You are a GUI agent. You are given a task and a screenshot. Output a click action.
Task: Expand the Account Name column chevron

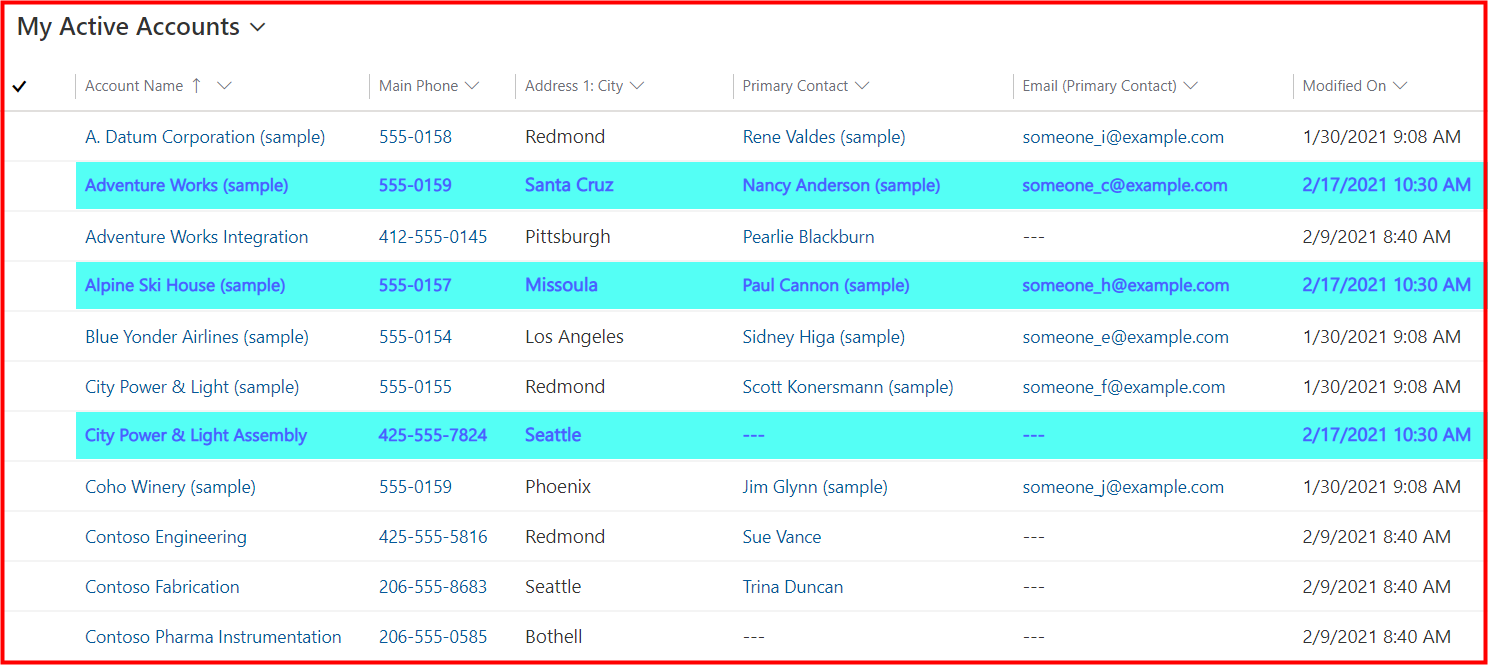pos(224,86)
